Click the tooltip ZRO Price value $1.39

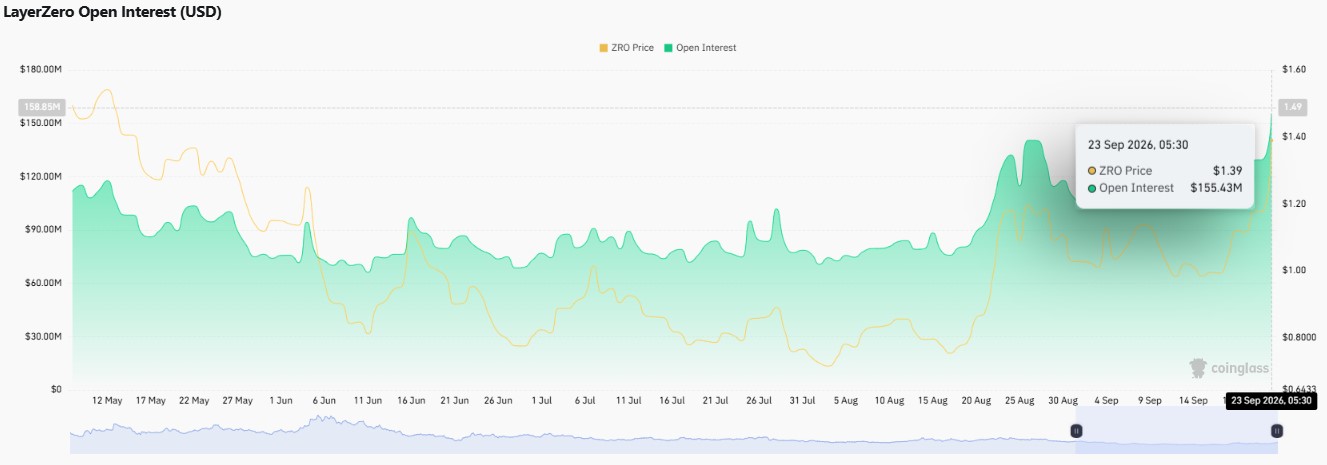point(1227,171)
